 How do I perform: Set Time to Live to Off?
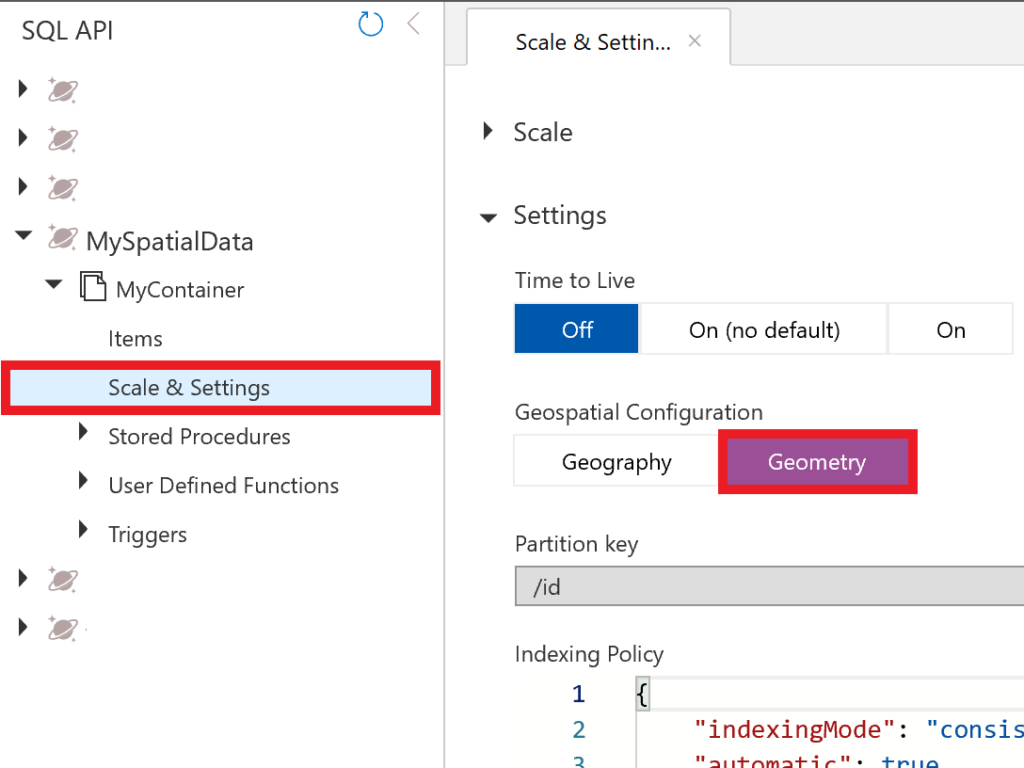click(577, 330)
